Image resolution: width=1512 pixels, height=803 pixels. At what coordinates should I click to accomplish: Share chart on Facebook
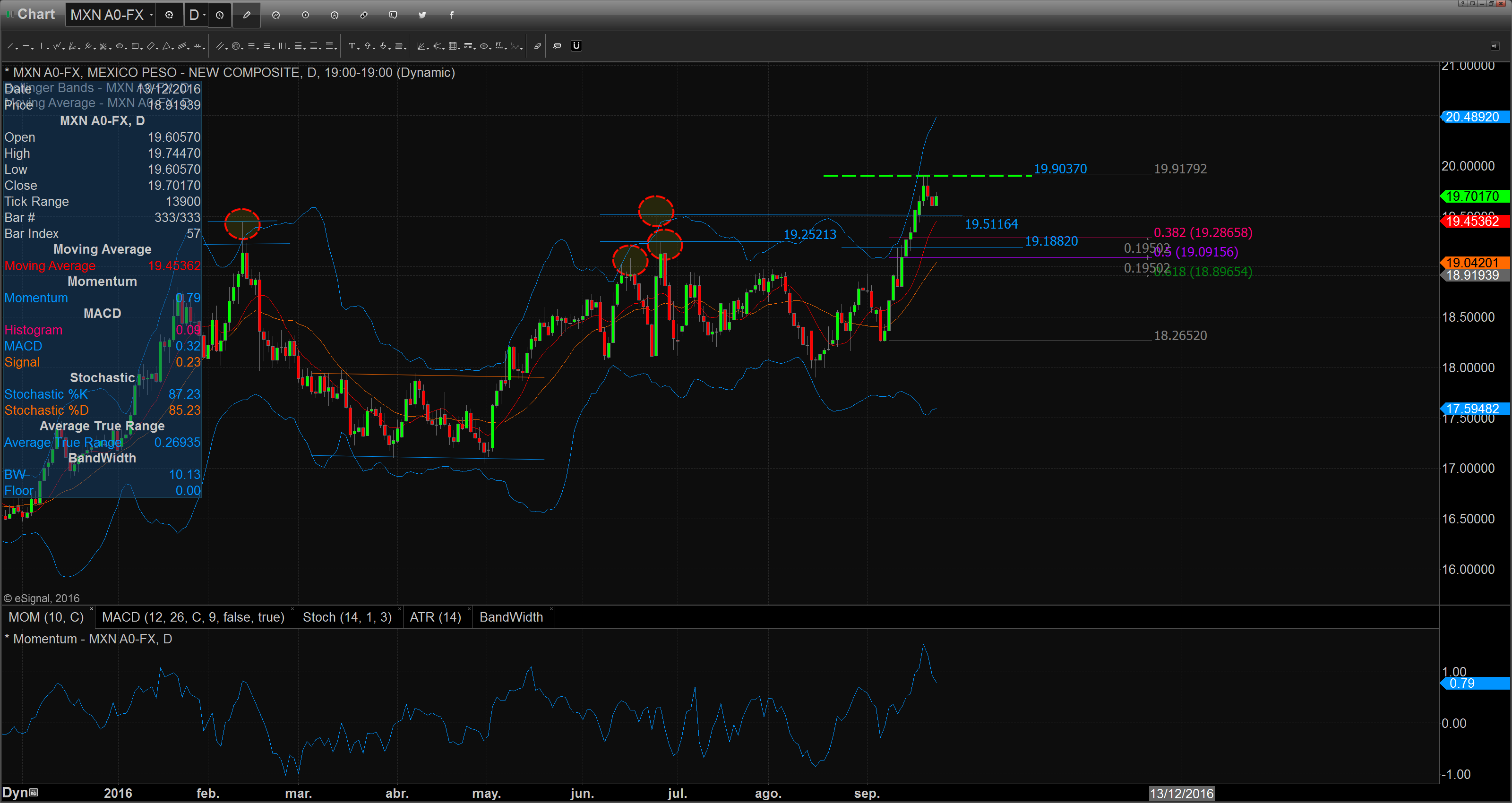[451, 15]
